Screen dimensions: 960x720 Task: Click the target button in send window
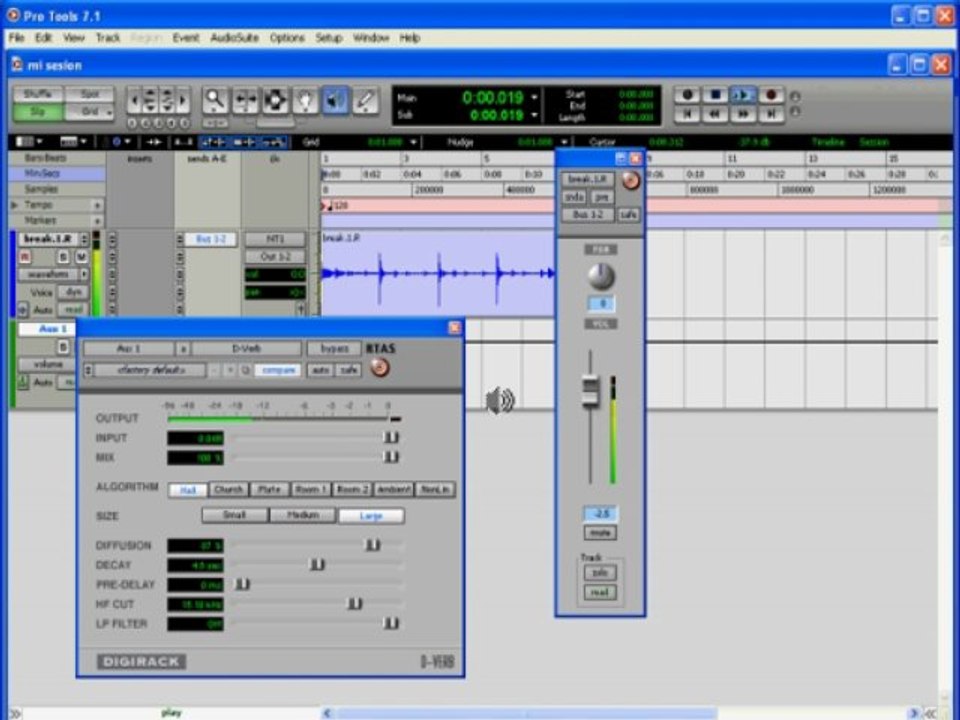pos(631,180)
